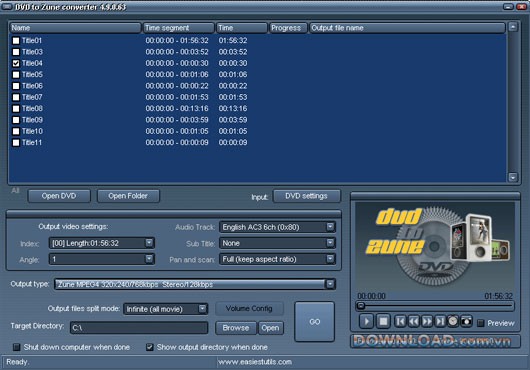
Task: Click the 01:56:32 end time in preview
Action: [x=499, y=296]
